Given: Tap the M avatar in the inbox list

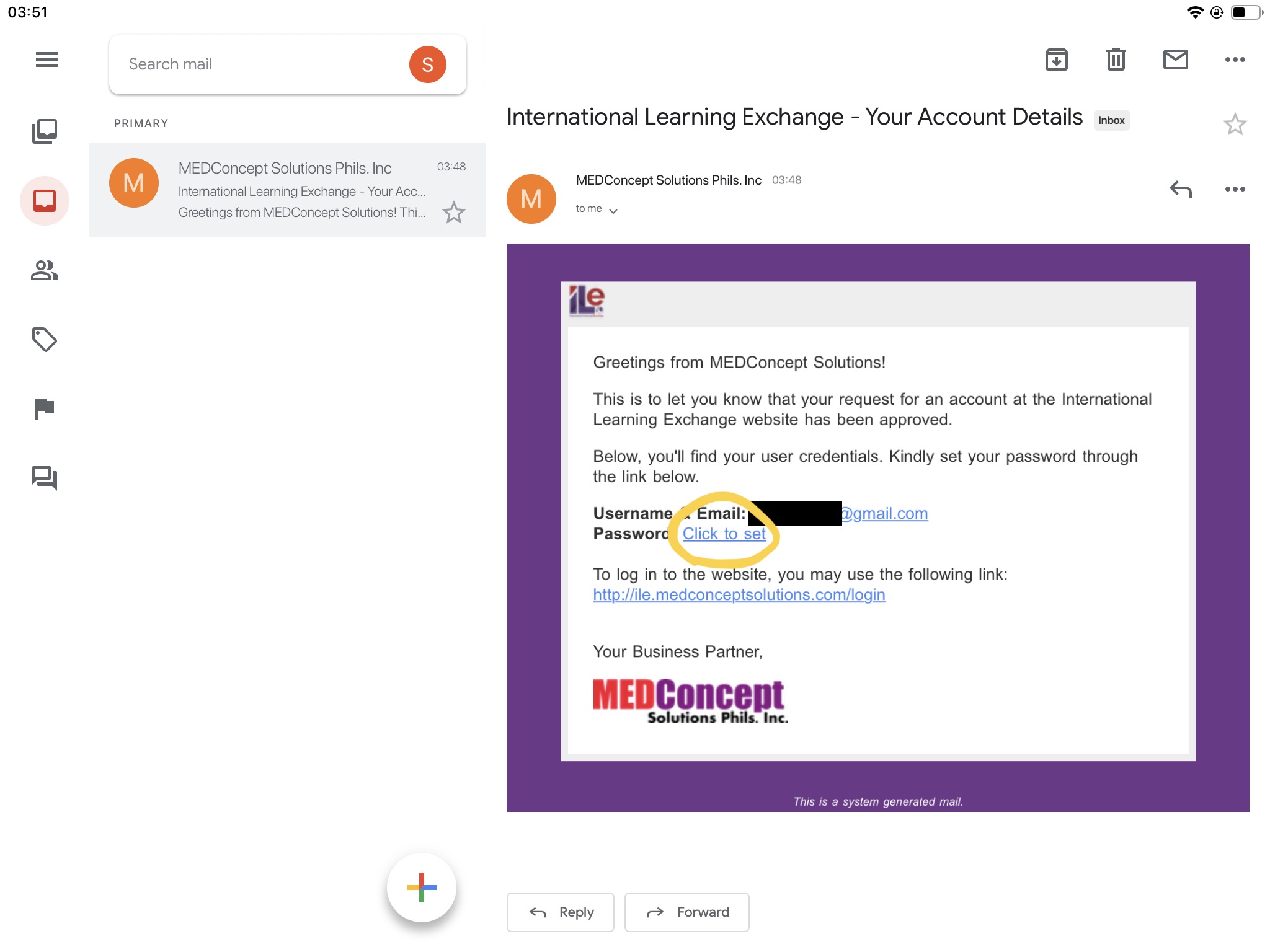Looking at the screenshot, I should 134,183.
